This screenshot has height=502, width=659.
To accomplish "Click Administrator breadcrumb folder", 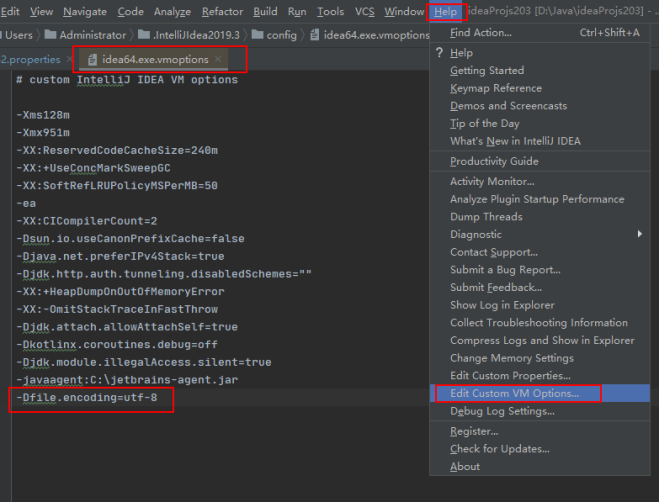I will (x=85, y=35).
